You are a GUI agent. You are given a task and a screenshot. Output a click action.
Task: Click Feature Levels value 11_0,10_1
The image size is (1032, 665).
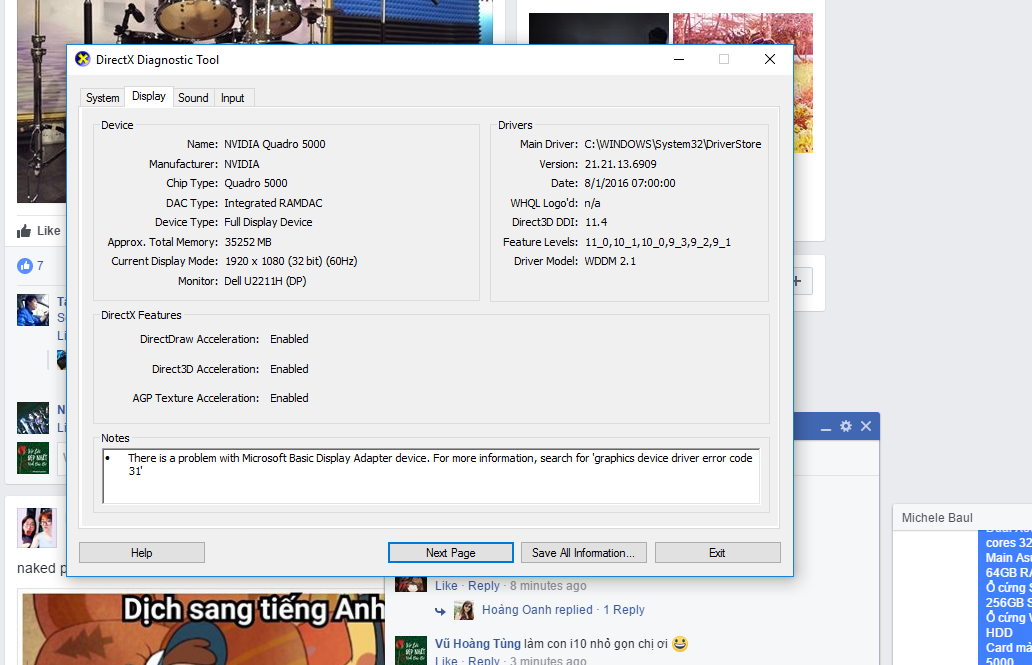pyautogui.click(x=658, y=242)
